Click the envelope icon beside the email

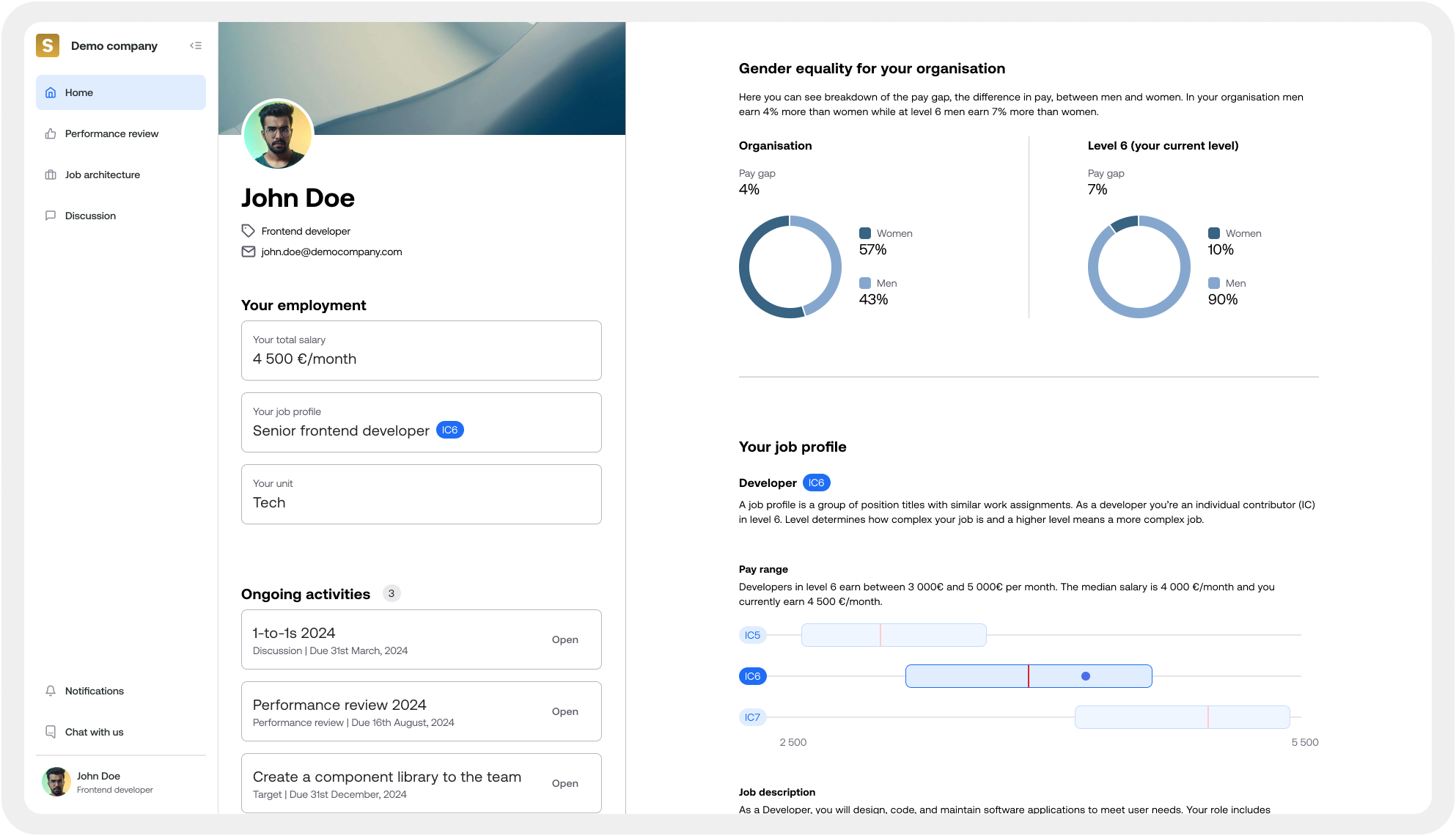pyautogui.click(x=249, y=252)
